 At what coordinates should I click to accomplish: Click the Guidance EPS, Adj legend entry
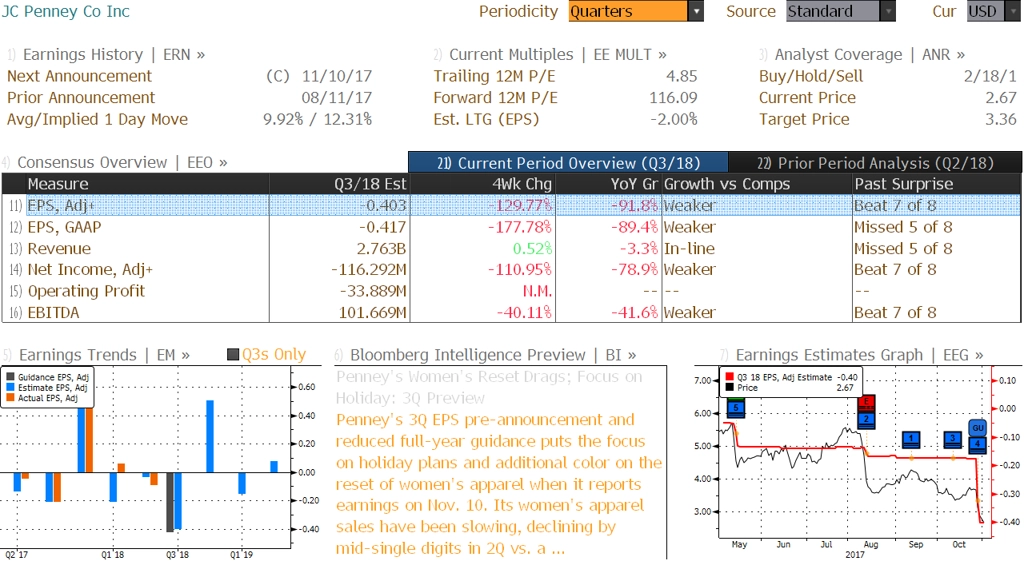pyautogui.click(x=48, y=377)
